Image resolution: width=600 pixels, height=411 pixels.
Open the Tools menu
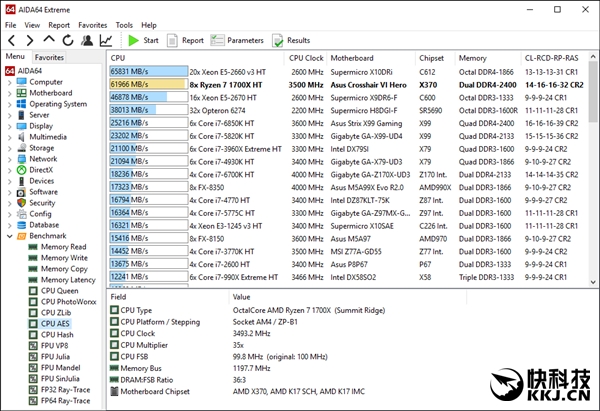click(x=124, y=25)
